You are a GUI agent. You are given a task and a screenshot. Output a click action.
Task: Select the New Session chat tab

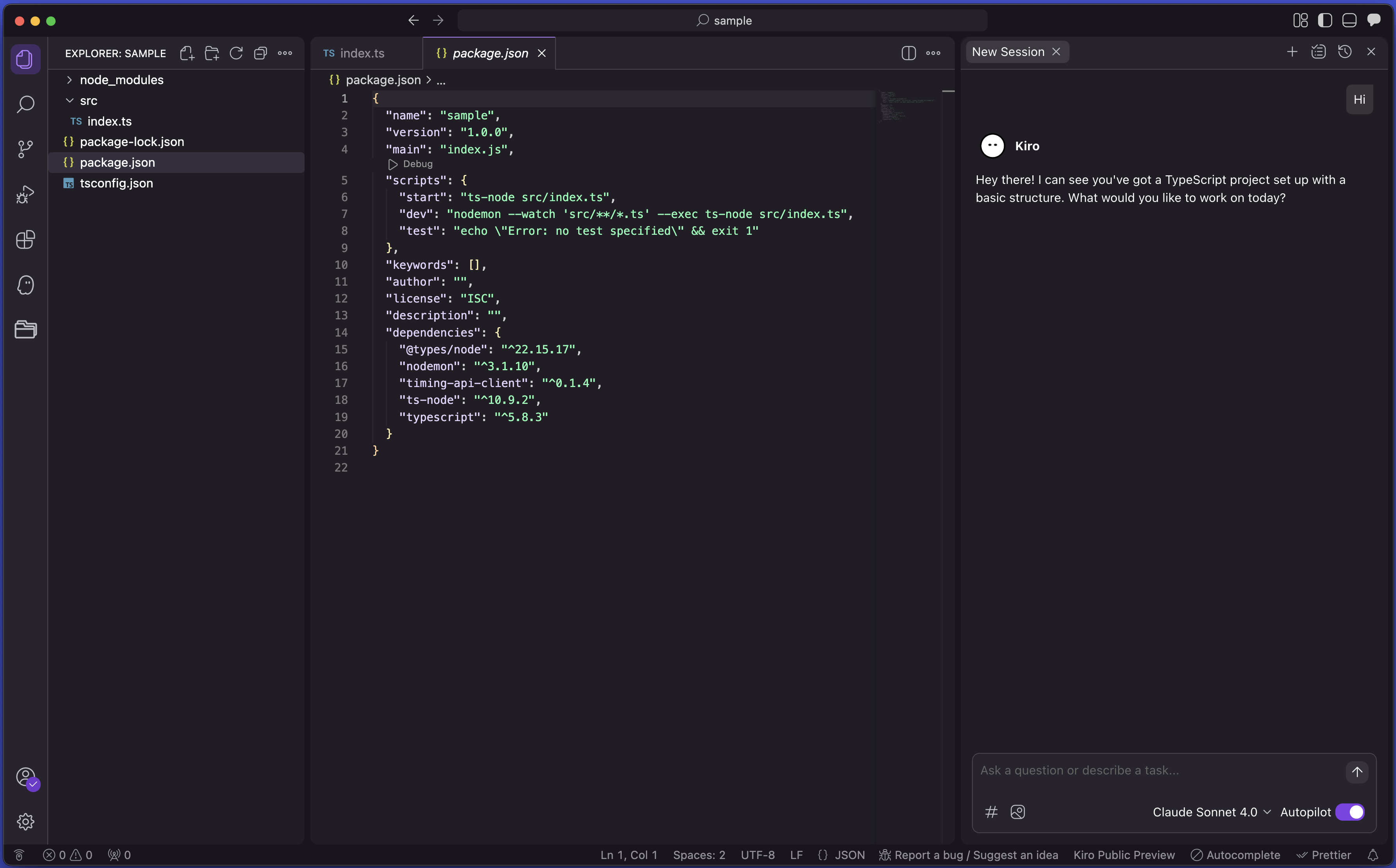click(x=1008, y=52)
